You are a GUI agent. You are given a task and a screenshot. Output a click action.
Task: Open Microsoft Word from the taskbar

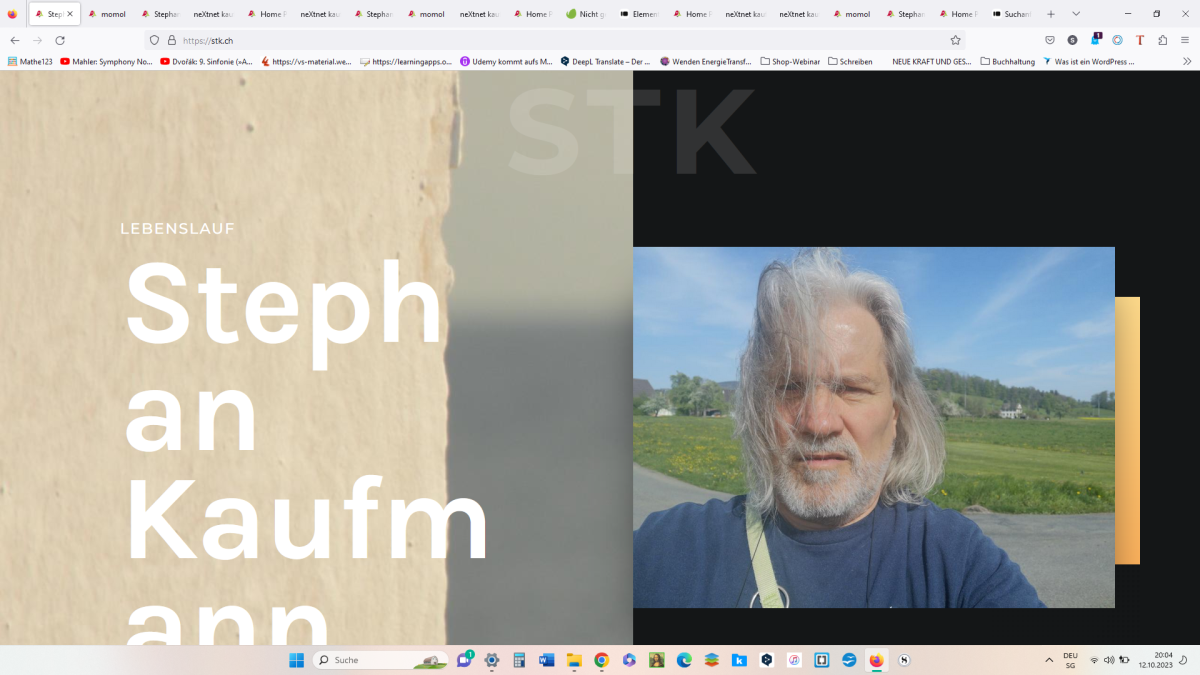pos(546,660)
